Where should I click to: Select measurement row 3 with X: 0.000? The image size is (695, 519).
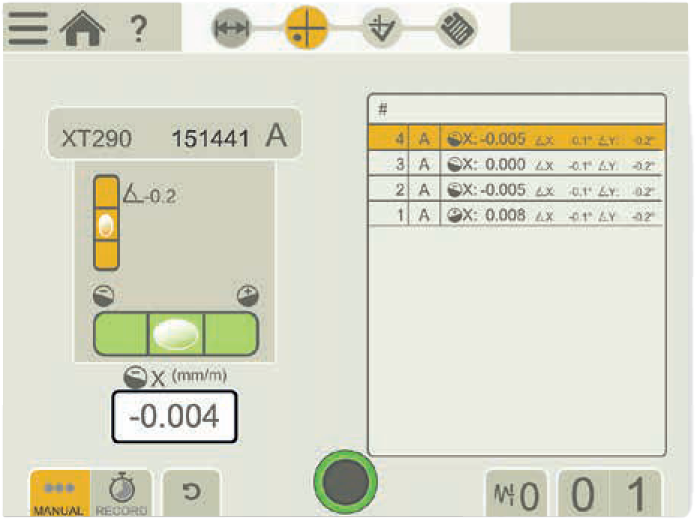(516, 164)
